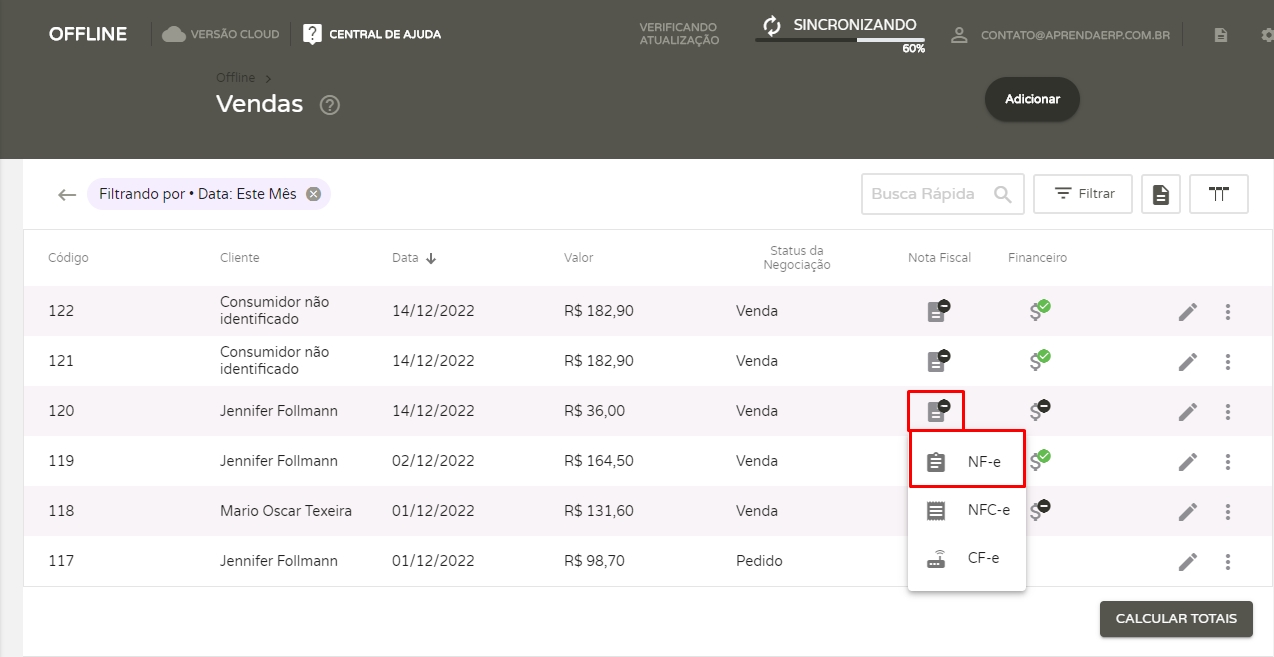
Task: Select CF-e option in menu
Action: 966,558
